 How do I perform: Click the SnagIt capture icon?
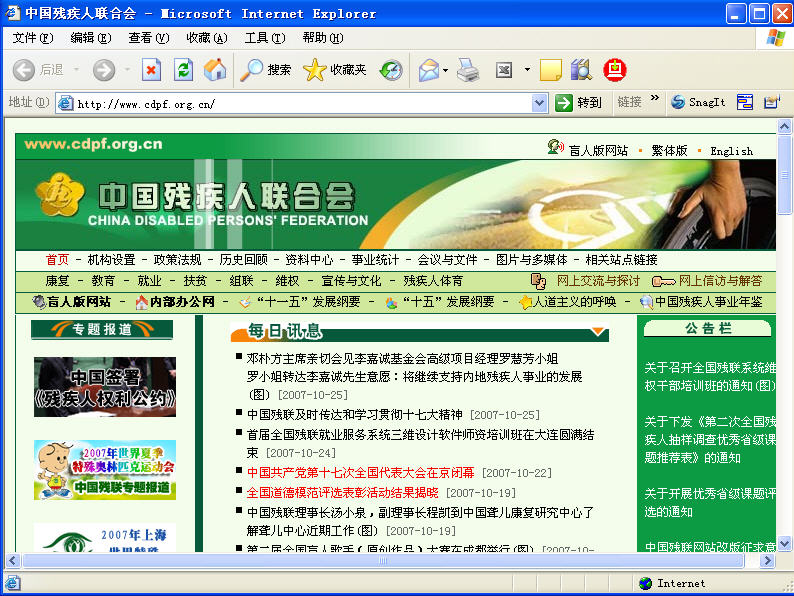pos(678,102)
